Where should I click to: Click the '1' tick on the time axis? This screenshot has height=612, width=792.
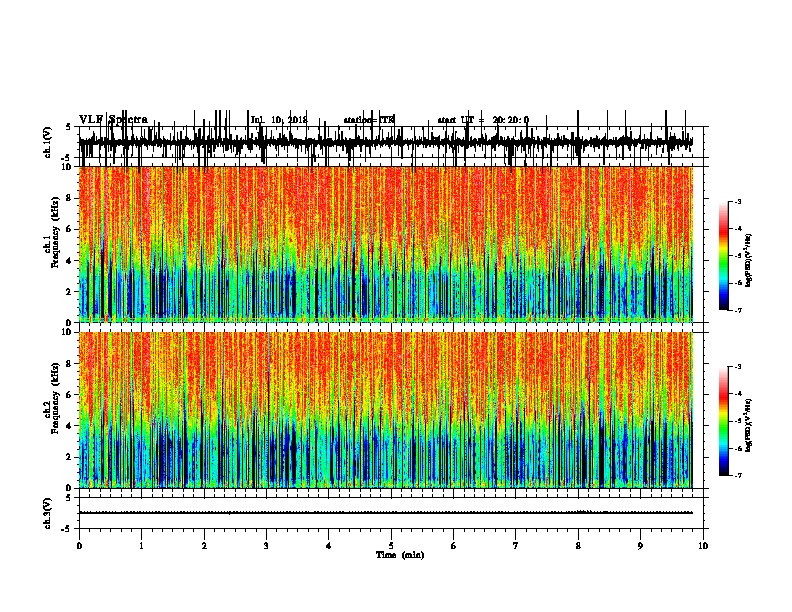click(x=141, y=546)
